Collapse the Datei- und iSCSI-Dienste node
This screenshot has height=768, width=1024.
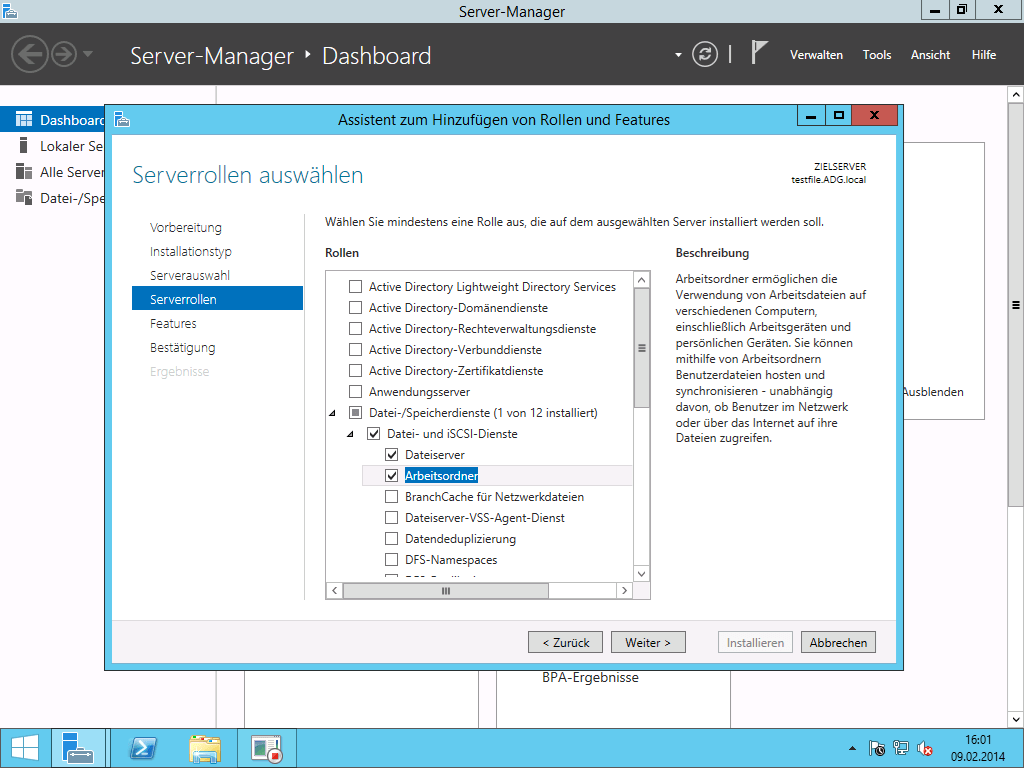(351, 434)
